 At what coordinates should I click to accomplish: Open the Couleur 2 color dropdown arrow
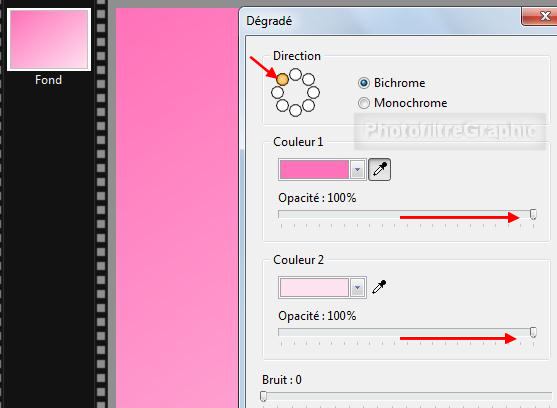pyautogui.click(x=357, y=287)
